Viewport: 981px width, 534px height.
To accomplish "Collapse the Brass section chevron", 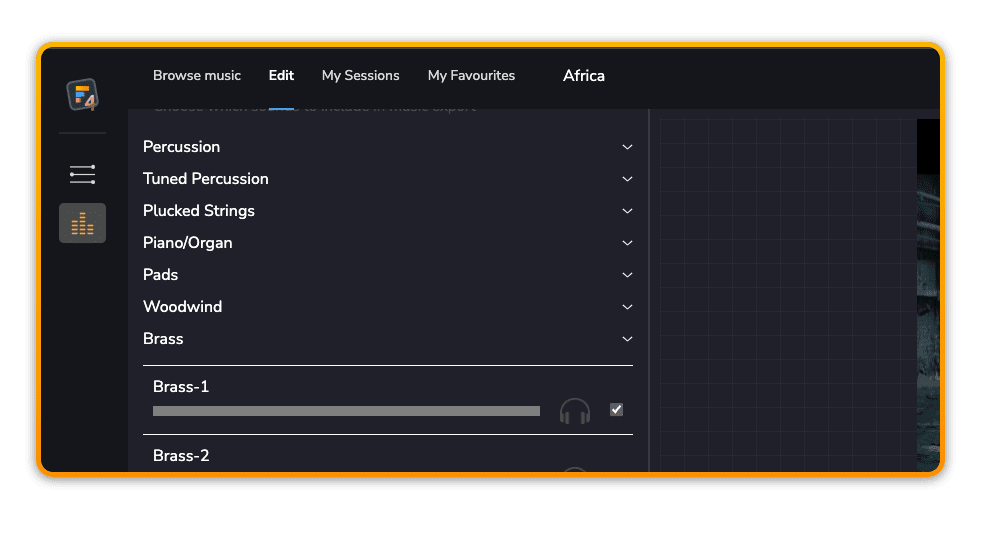I will click(627, 339).
